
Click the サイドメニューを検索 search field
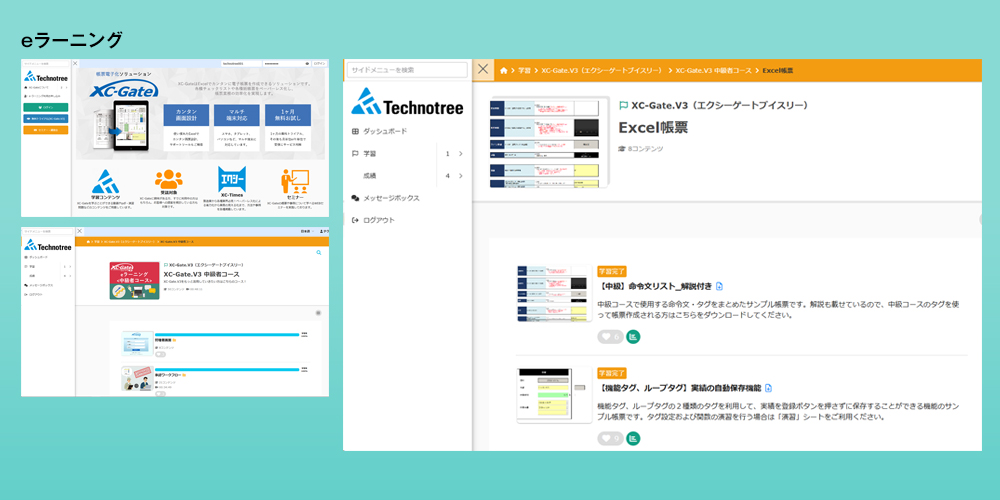click(x=408, y=70)
